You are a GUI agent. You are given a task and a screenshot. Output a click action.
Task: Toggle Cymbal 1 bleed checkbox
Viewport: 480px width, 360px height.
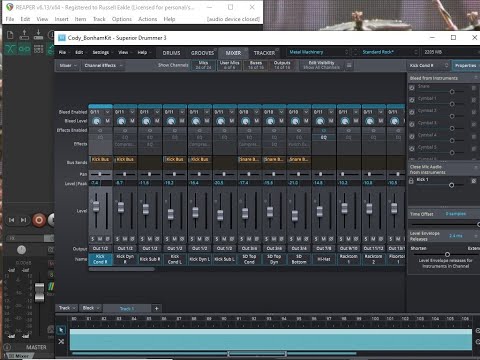[412, 100]
